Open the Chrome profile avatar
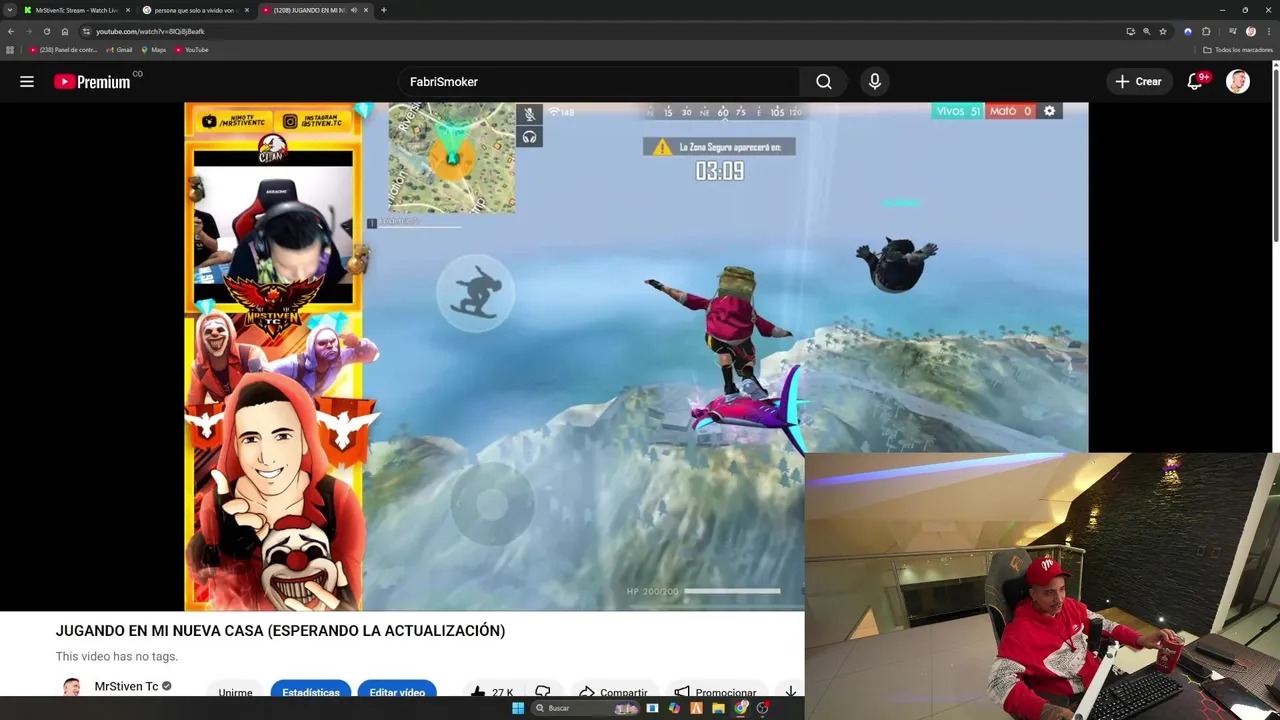 point(1250,31)
